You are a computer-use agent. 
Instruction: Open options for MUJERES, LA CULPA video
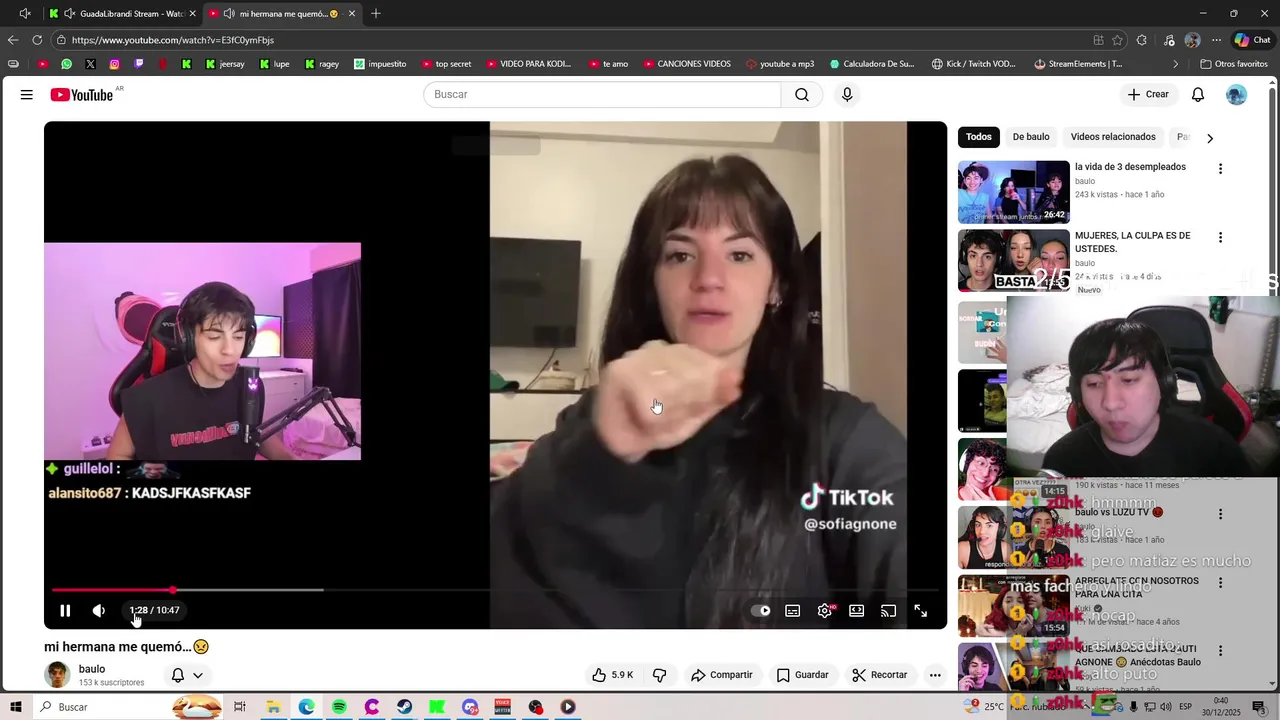(x=1220, y=238)
